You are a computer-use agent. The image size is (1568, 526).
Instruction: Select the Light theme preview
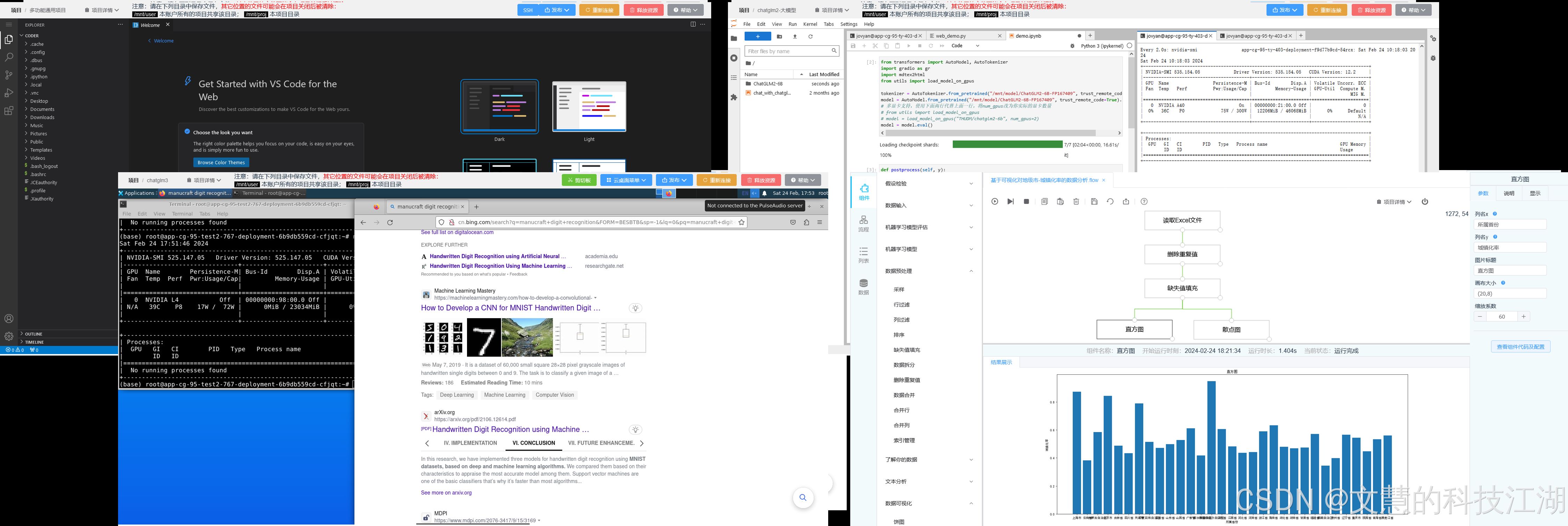589,107
